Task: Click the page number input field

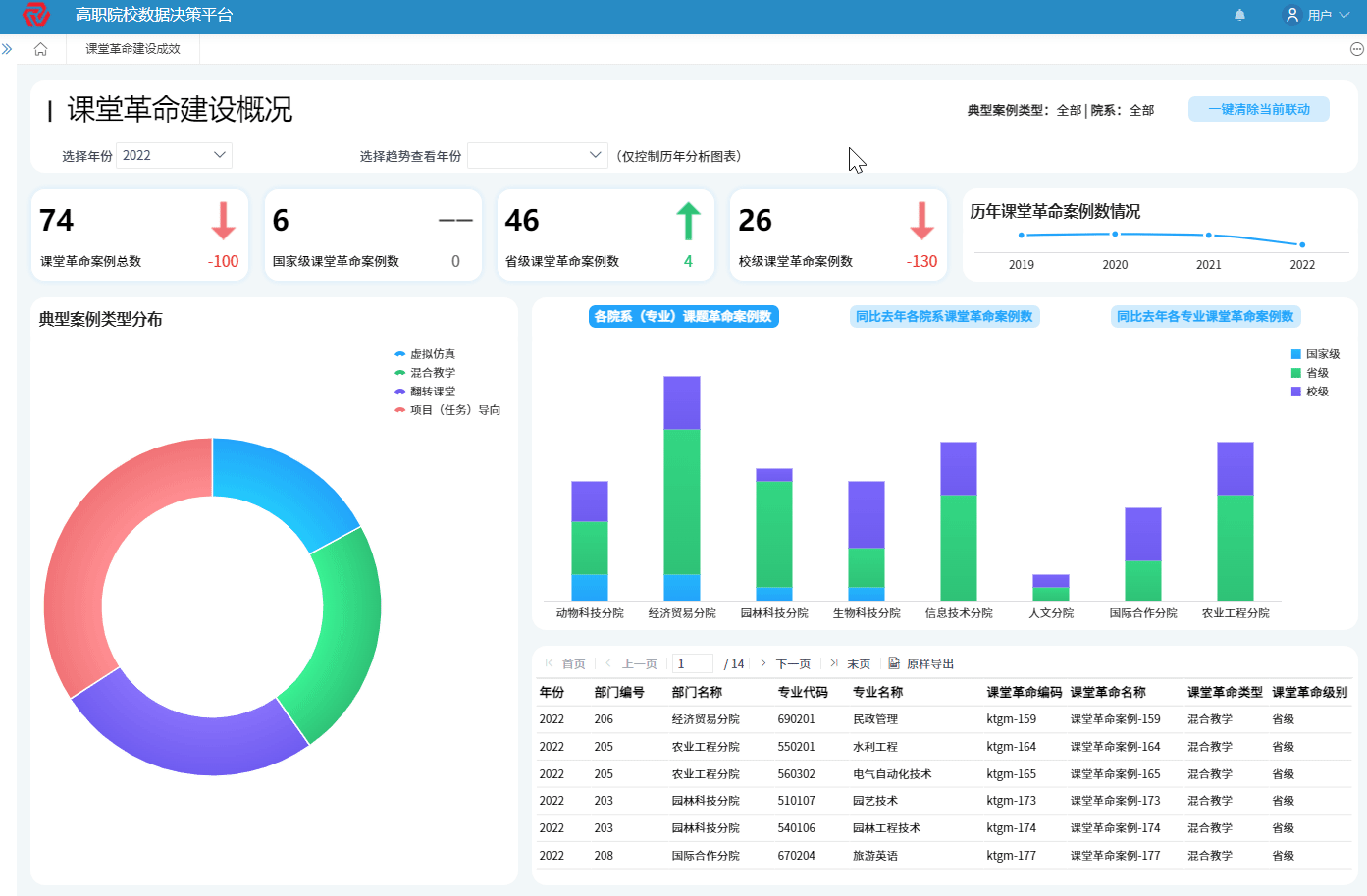Action: (693, 663)
